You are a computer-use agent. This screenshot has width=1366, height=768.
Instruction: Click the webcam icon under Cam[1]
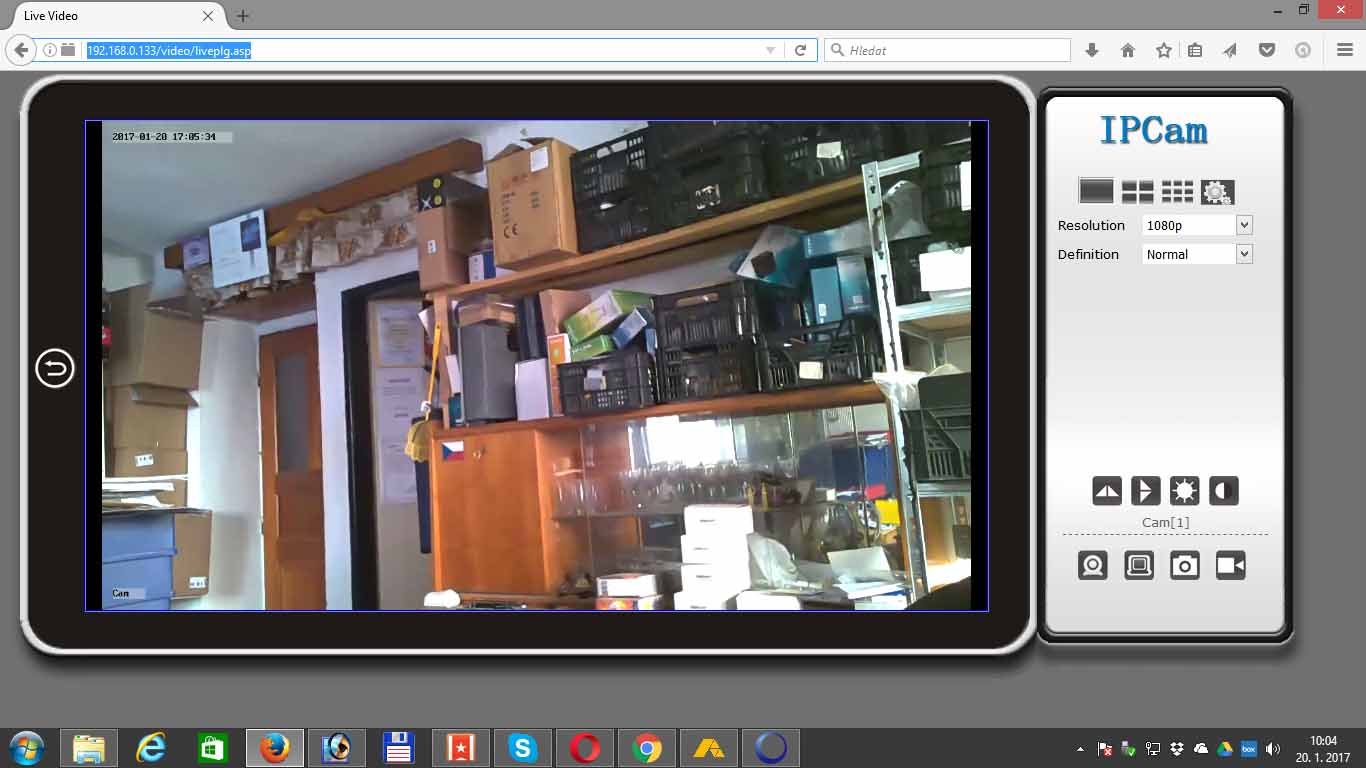pos(1093,565)
